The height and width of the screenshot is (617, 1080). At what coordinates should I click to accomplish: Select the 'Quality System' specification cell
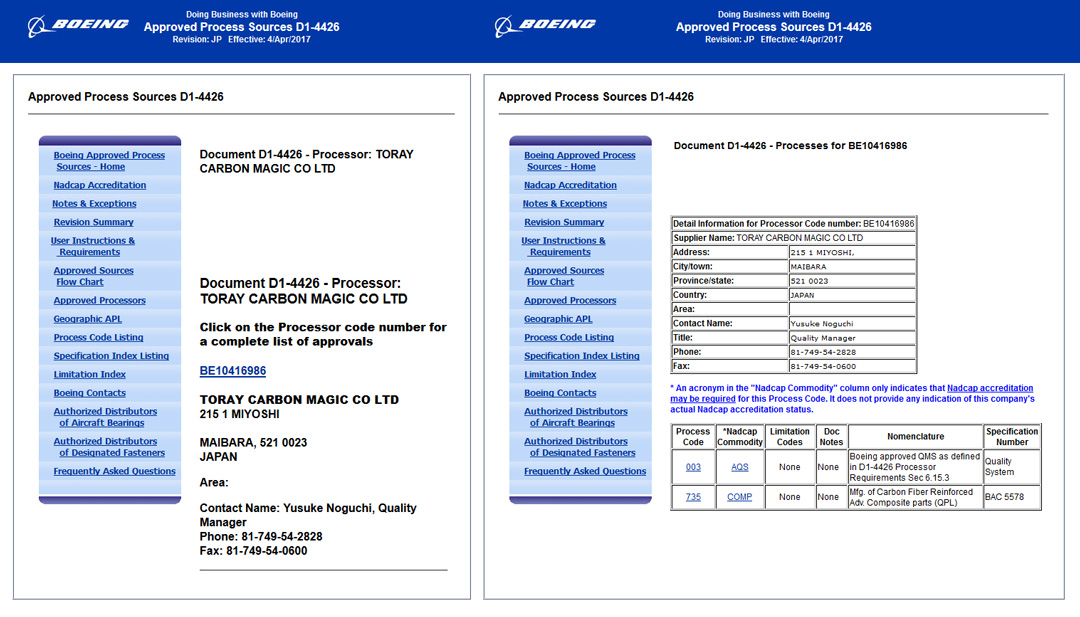tap(1012, 467)
